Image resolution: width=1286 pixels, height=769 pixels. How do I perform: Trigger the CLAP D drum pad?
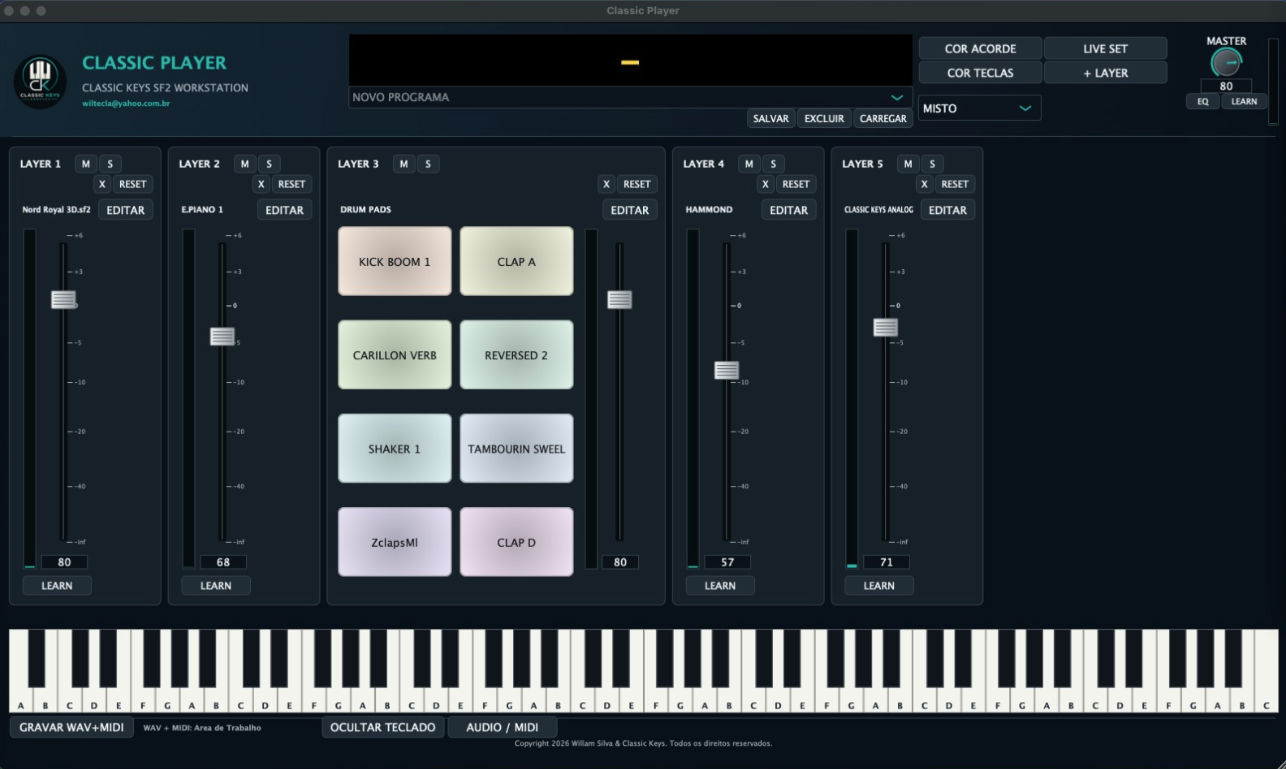click(517, 542)
